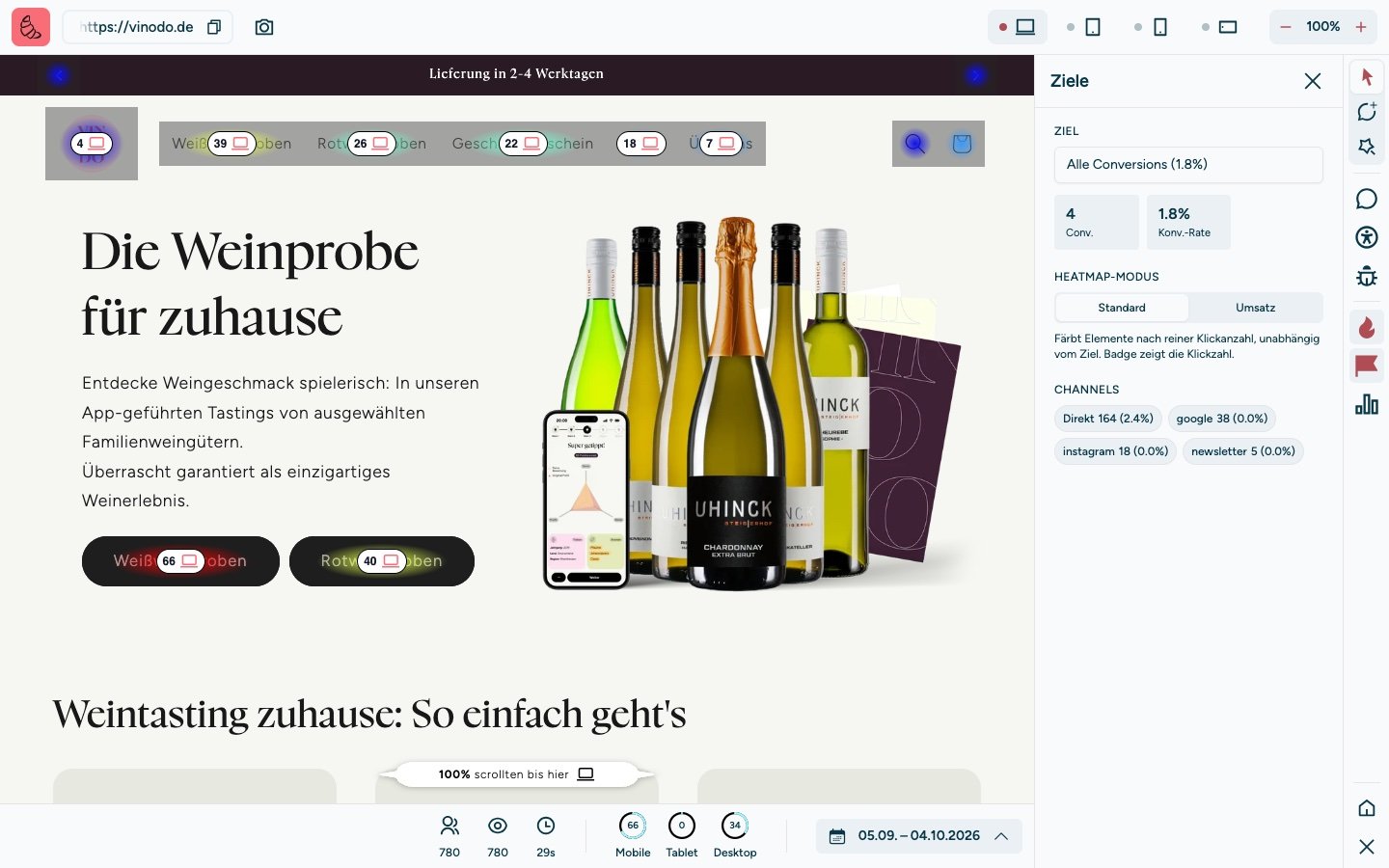Click the app logo in the top-left
1389x868 pixels.
click(31, 27)
